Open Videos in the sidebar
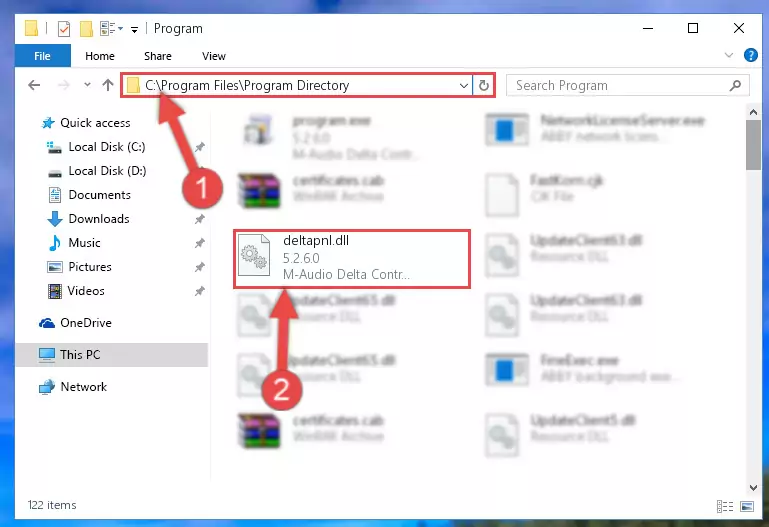 coord(86,291)
